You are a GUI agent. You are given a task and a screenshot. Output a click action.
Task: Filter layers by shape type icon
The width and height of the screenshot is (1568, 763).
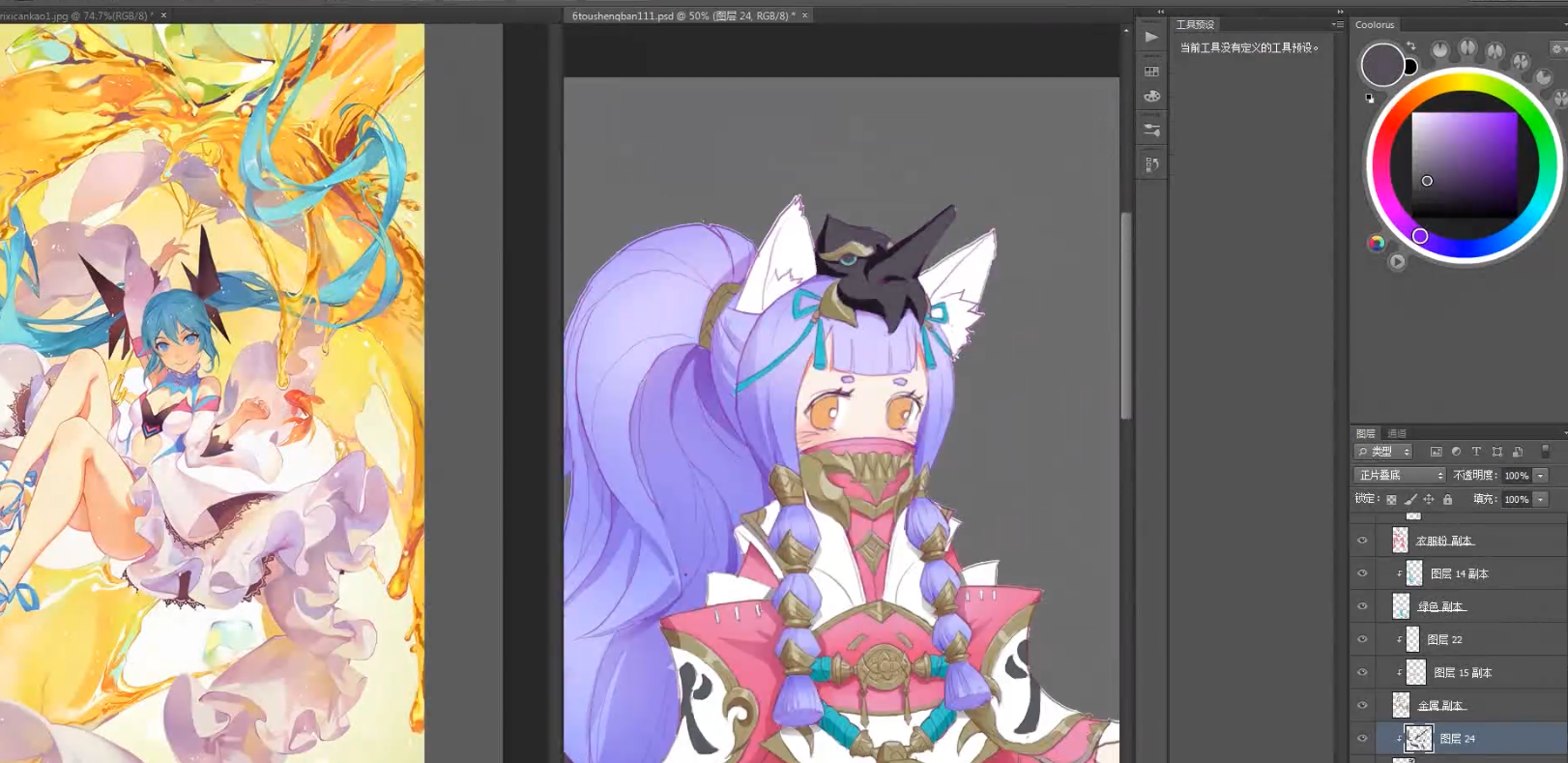click(1496, 452)
